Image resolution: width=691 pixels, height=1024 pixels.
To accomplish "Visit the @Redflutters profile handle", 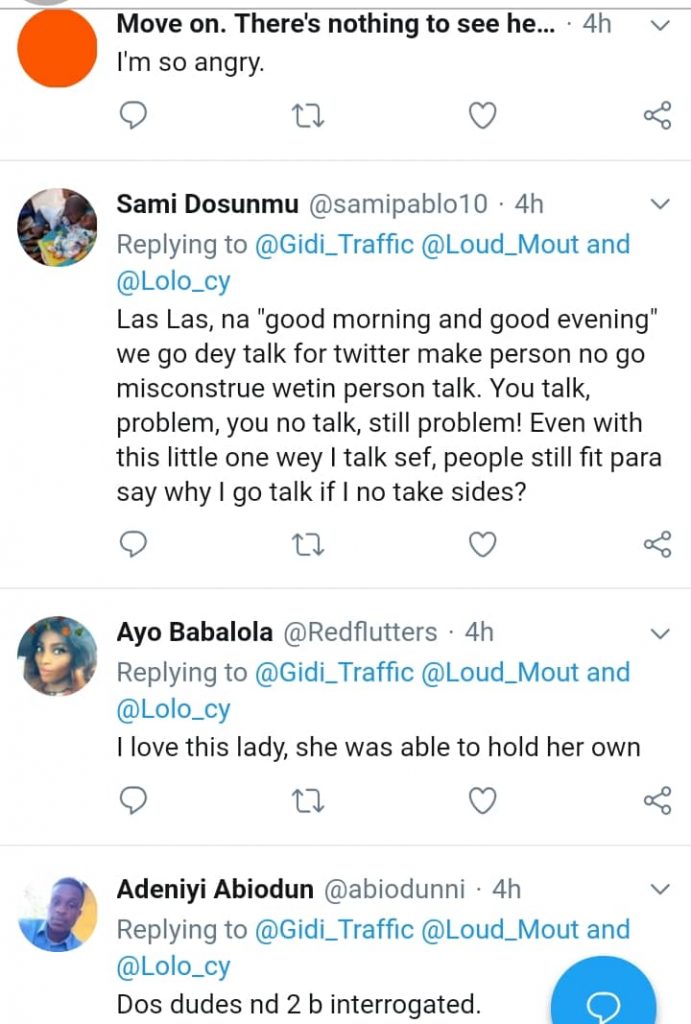I will tap(361, 633).
